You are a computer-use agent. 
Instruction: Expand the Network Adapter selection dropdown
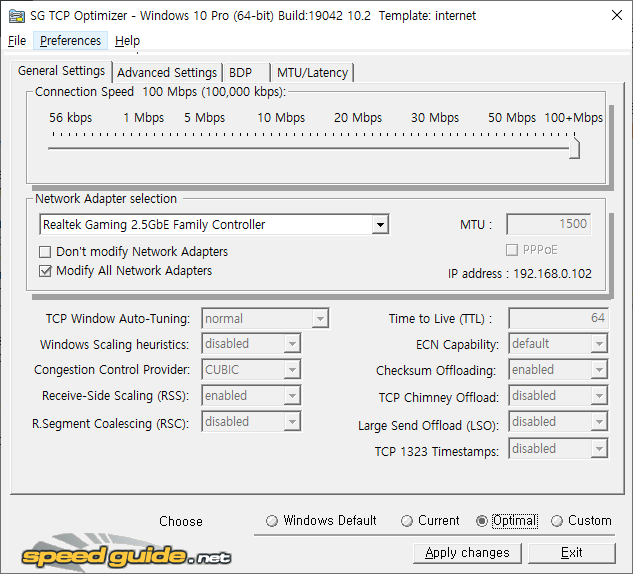point(380,224)
